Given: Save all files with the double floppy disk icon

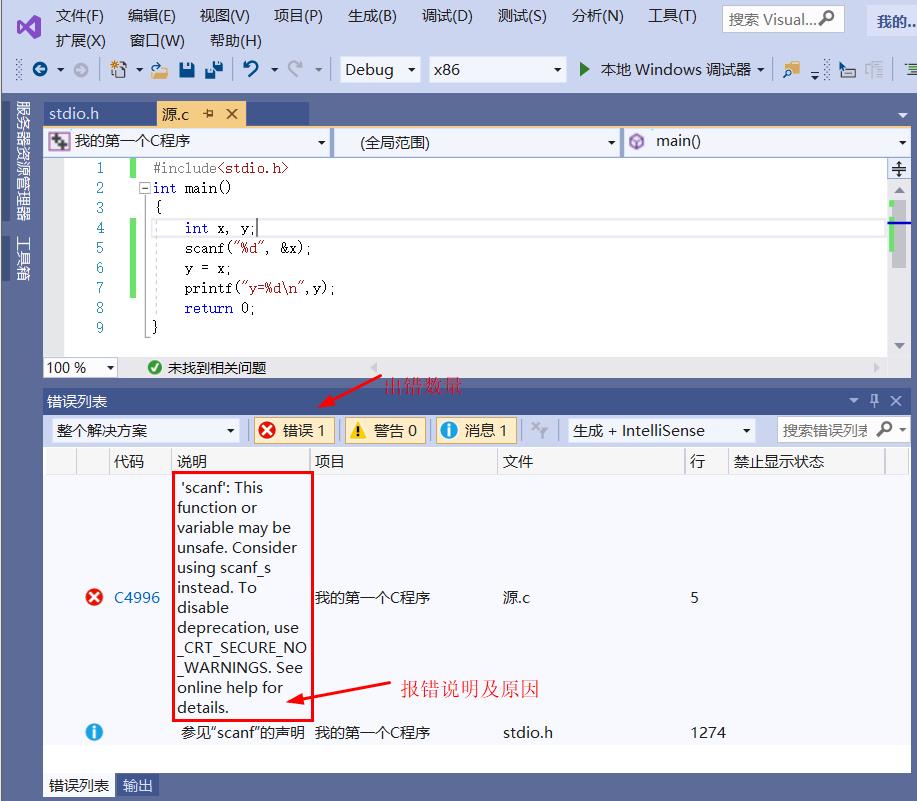Looking at the screenshot, I should [214, 70].
